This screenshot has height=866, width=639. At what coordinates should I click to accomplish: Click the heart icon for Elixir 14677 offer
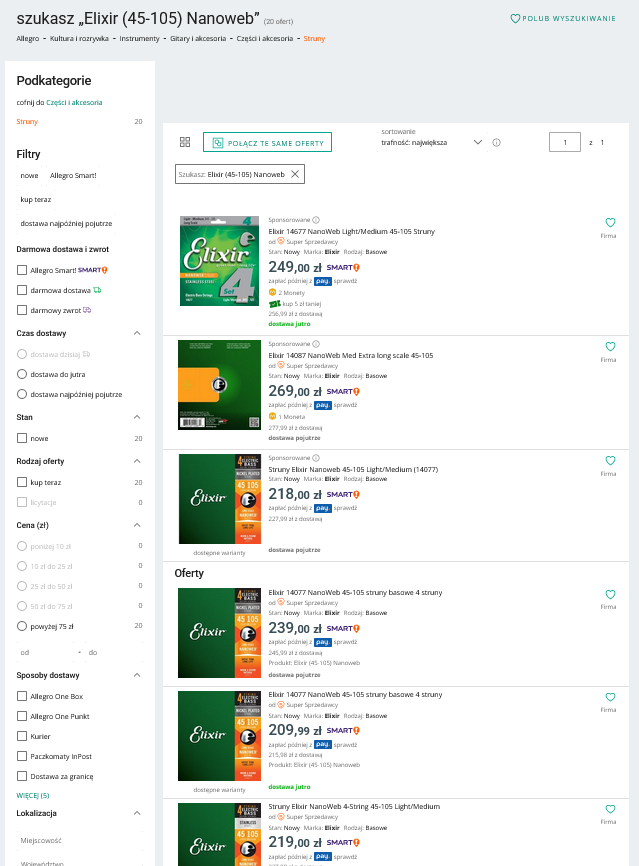610,223
